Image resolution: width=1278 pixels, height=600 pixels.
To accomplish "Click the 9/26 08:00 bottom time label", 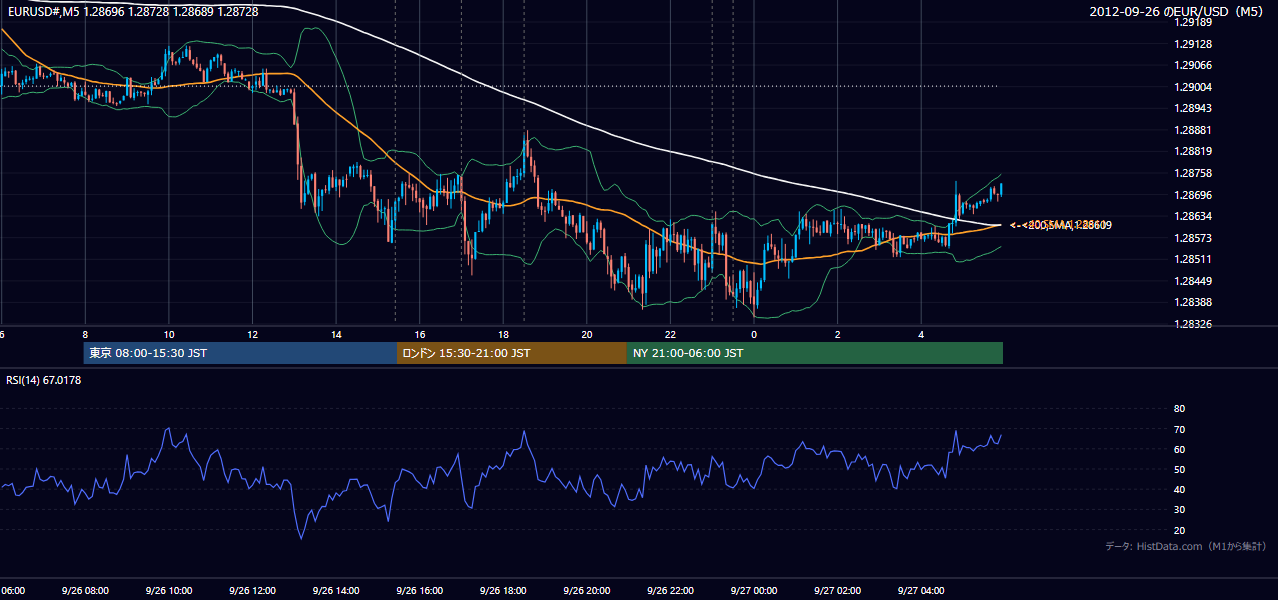I will [x=85, y=590].
